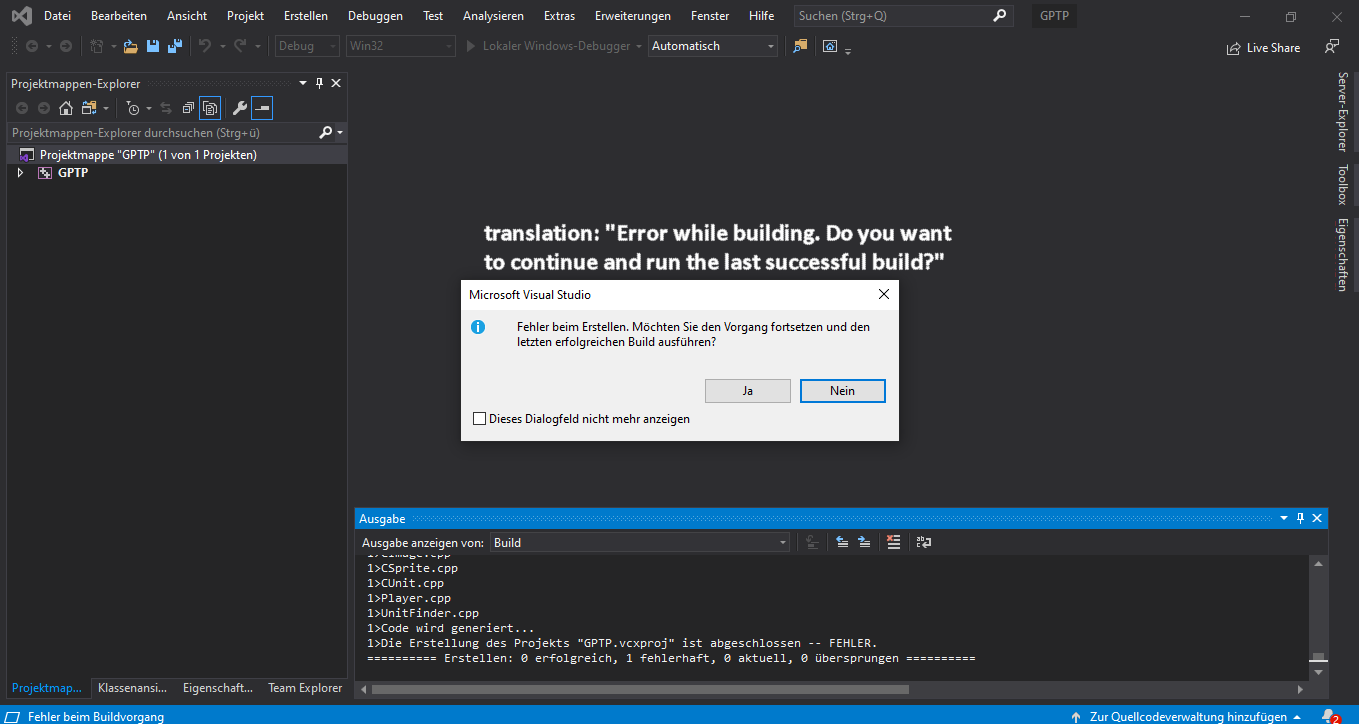1359x724 pixels.
Task: Close the Microsoft Visual Studio dialog
Action: click(x=883, y=294)
